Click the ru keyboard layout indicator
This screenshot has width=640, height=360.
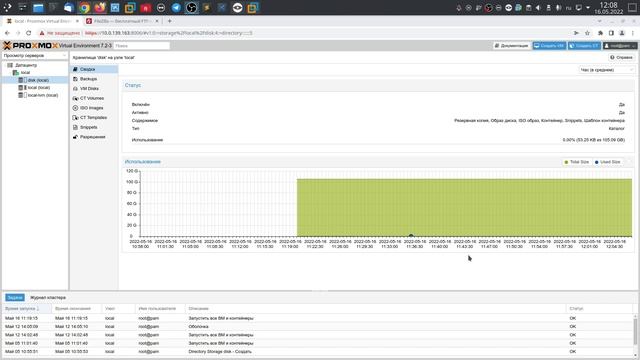(568, 8)
